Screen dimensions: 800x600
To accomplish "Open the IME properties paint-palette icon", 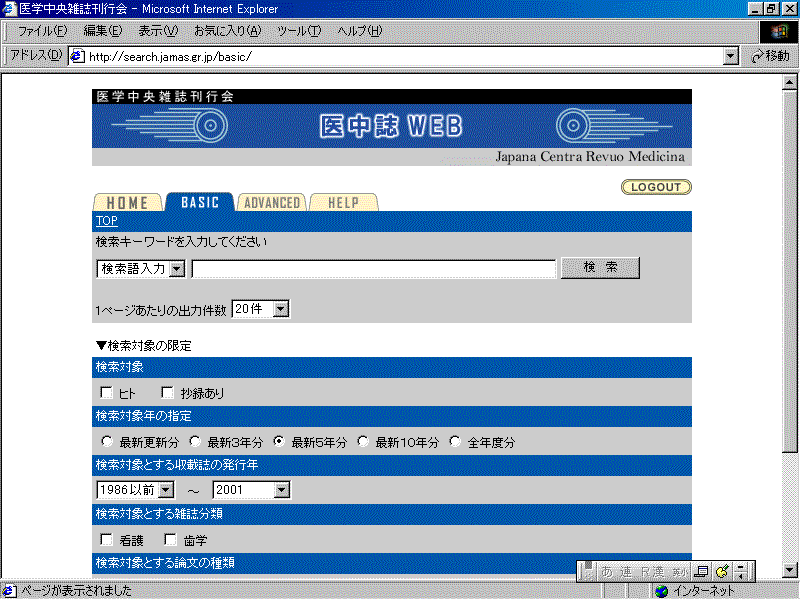I will [x=722, y=572].
